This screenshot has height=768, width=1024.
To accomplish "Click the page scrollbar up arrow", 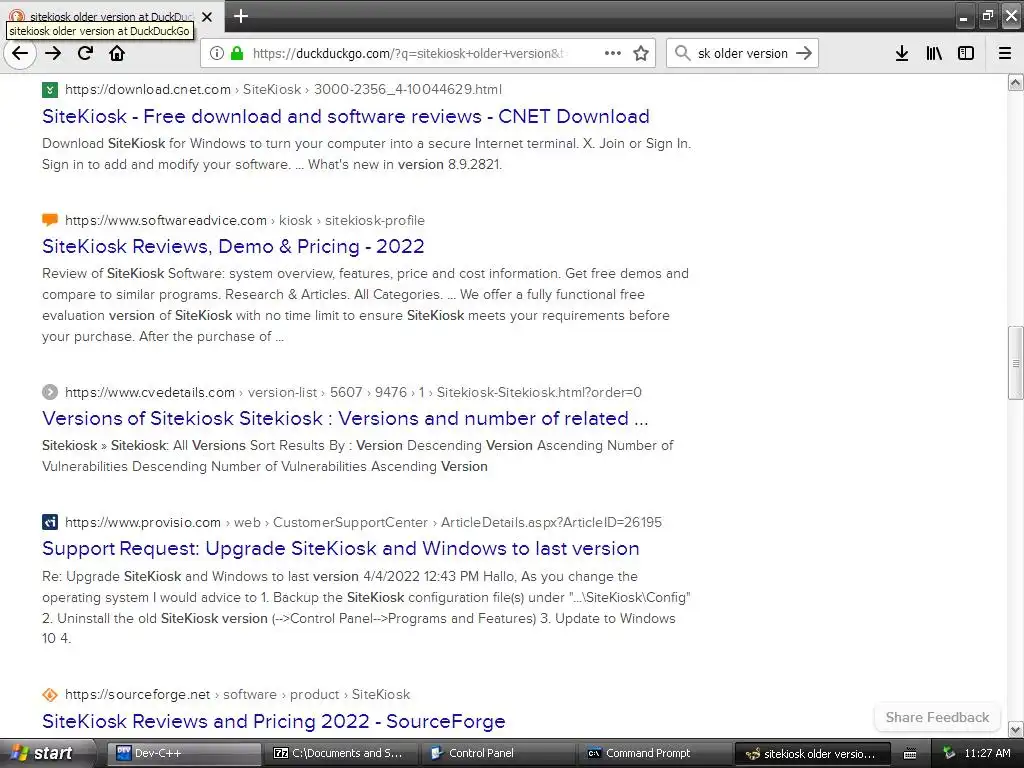I will click(x=1016, y=82).
